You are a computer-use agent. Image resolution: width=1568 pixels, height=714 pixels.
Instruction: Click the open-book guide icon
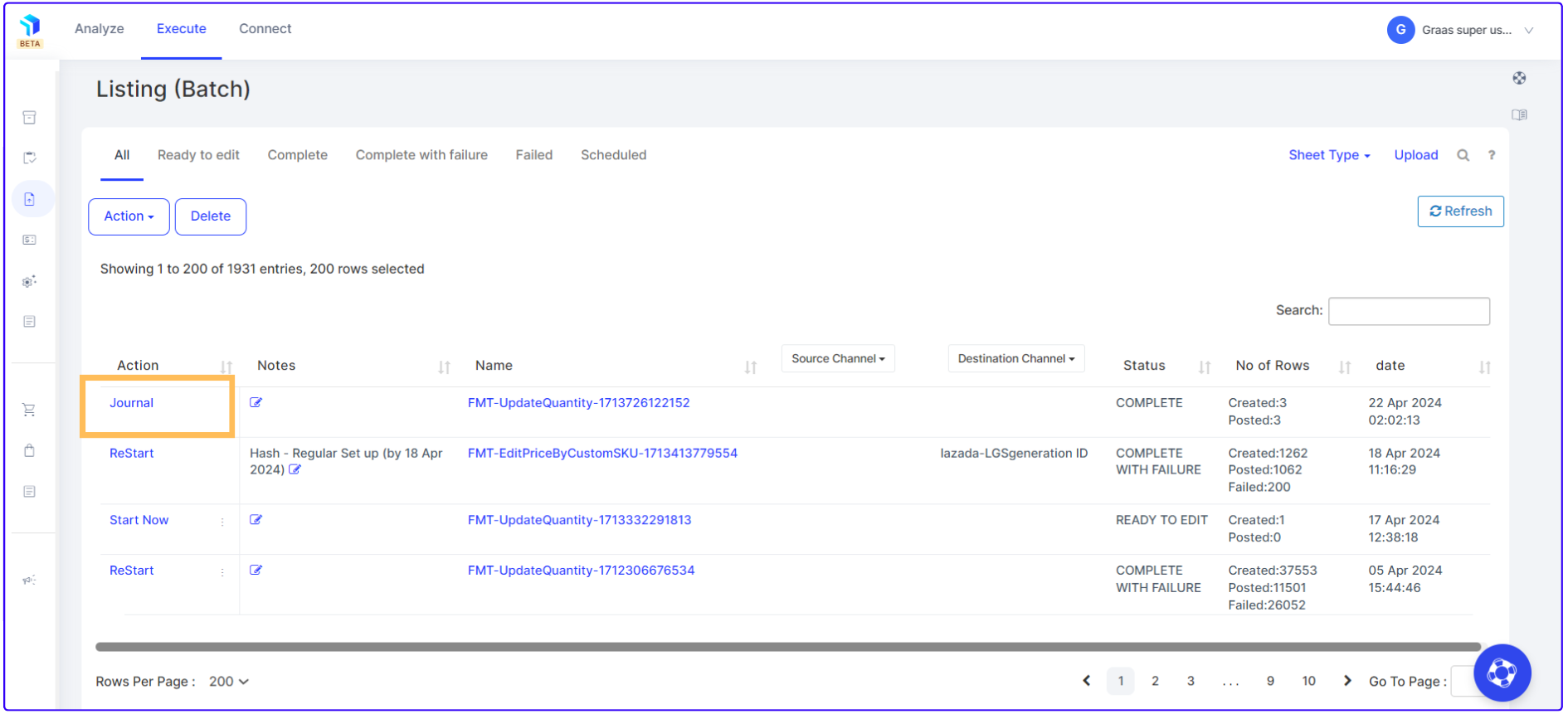coord(1519,114)
